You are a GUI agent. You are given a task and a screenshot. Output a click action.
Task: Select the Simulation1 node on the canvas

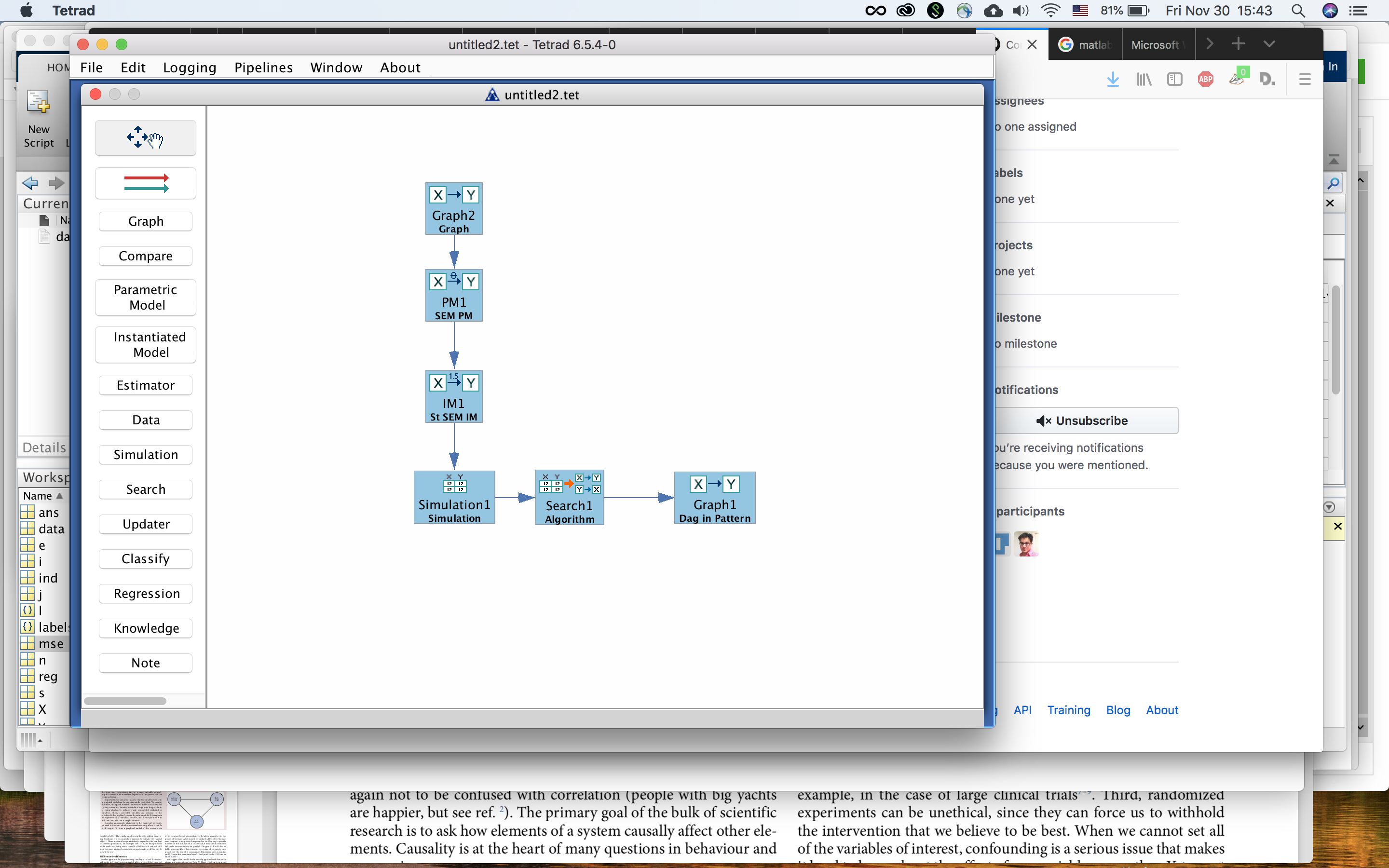click(453, 497)
